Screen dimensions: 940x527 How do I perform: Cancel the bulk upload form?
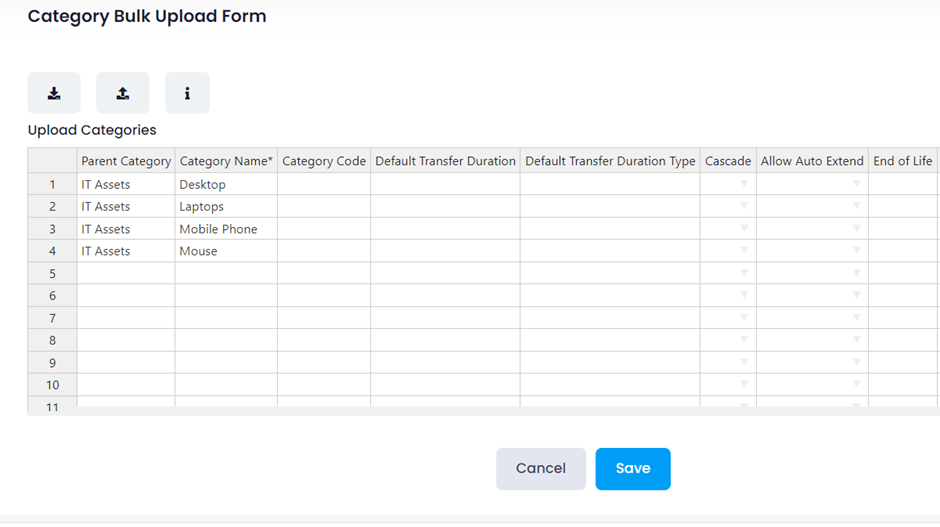click(541, 469)
